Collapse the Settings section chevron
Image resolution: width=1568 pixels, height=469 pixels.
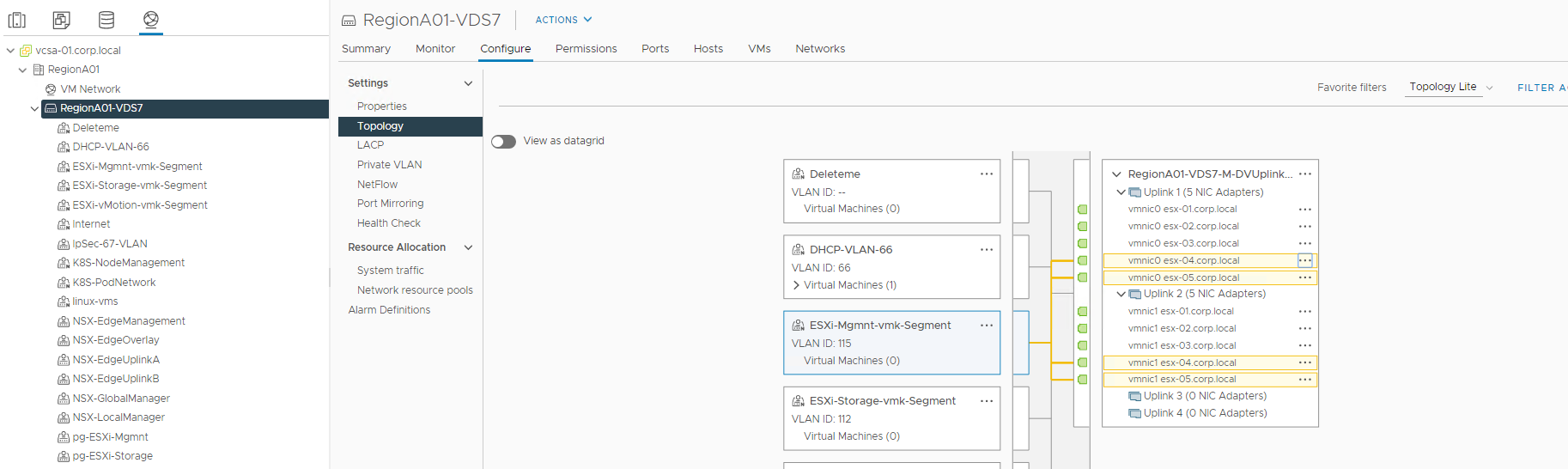tap(468, 83)
